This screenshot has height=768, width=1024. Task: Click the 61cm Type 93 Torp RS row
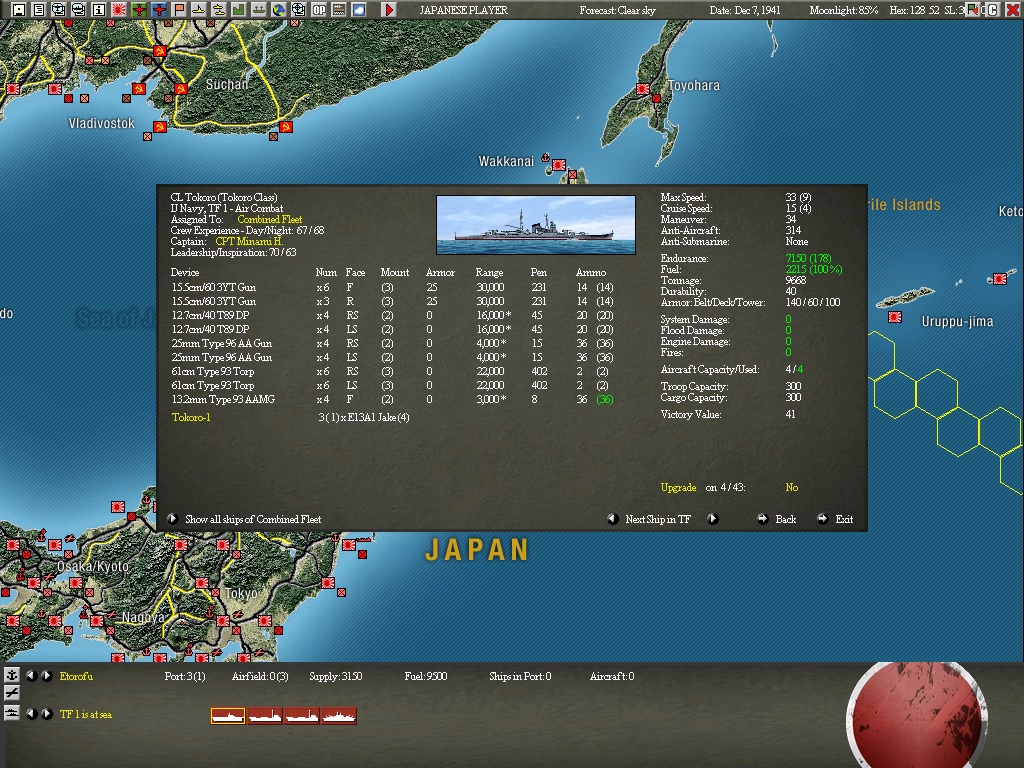click(x=392, y=371)
